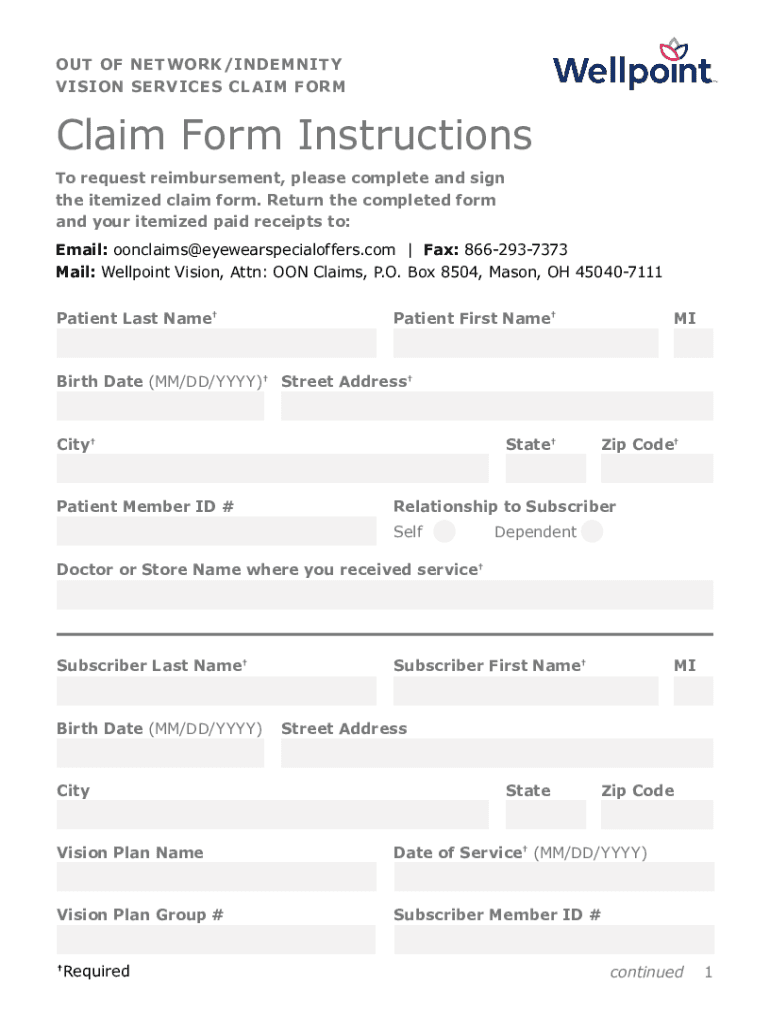Click the patient State field
The width and height of the screenshot is (770, 1024).
[x=545, y=468]
